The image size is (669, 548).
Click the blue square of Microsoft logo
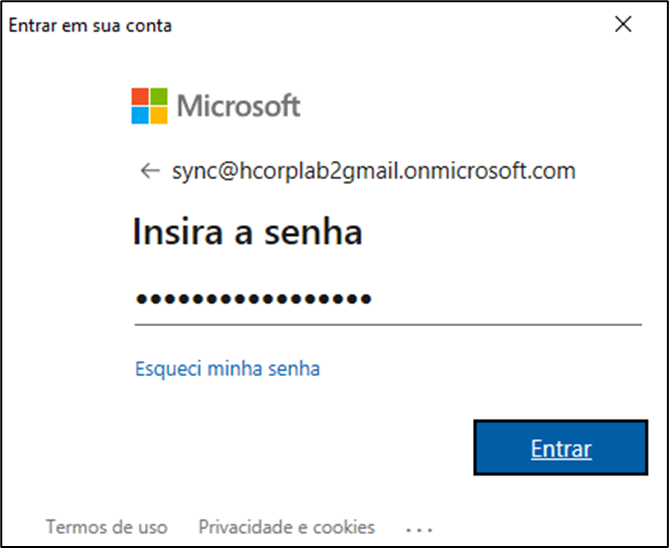click(x=141, y=114)
